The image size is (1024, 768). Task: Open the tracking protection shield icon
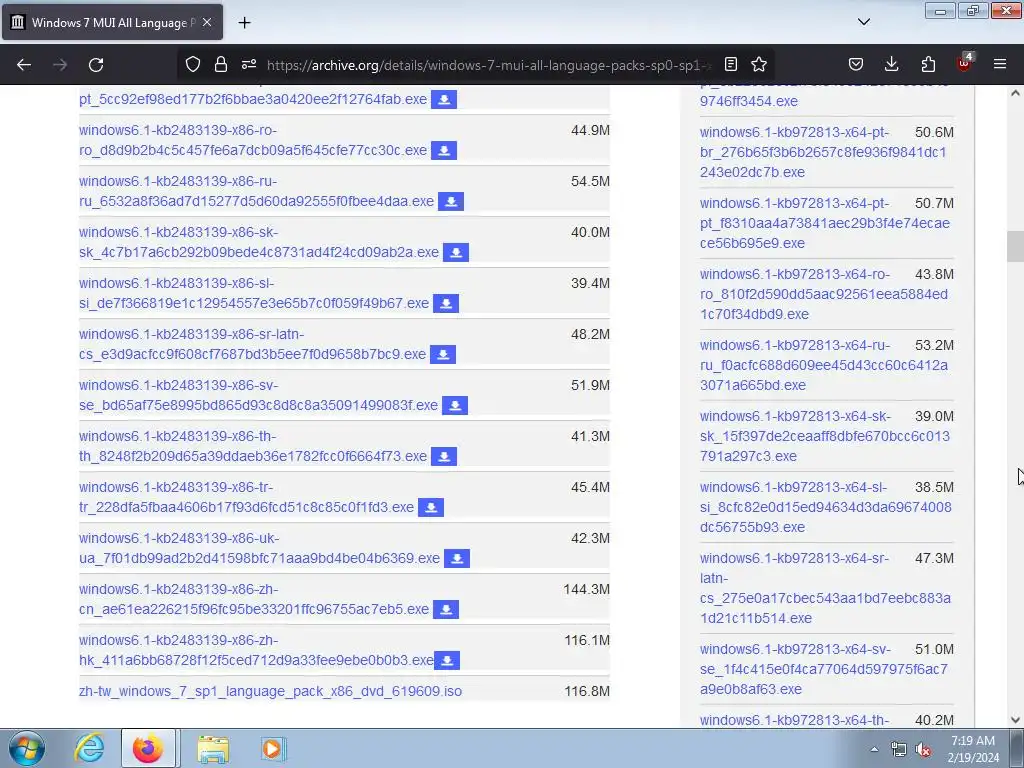pyautogui.click(x=193, y=64)
